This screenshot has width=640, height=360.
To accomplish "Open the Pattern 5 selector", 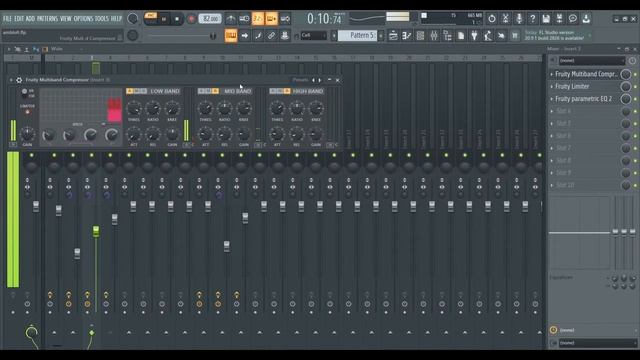I will click(x=358, y=36).
